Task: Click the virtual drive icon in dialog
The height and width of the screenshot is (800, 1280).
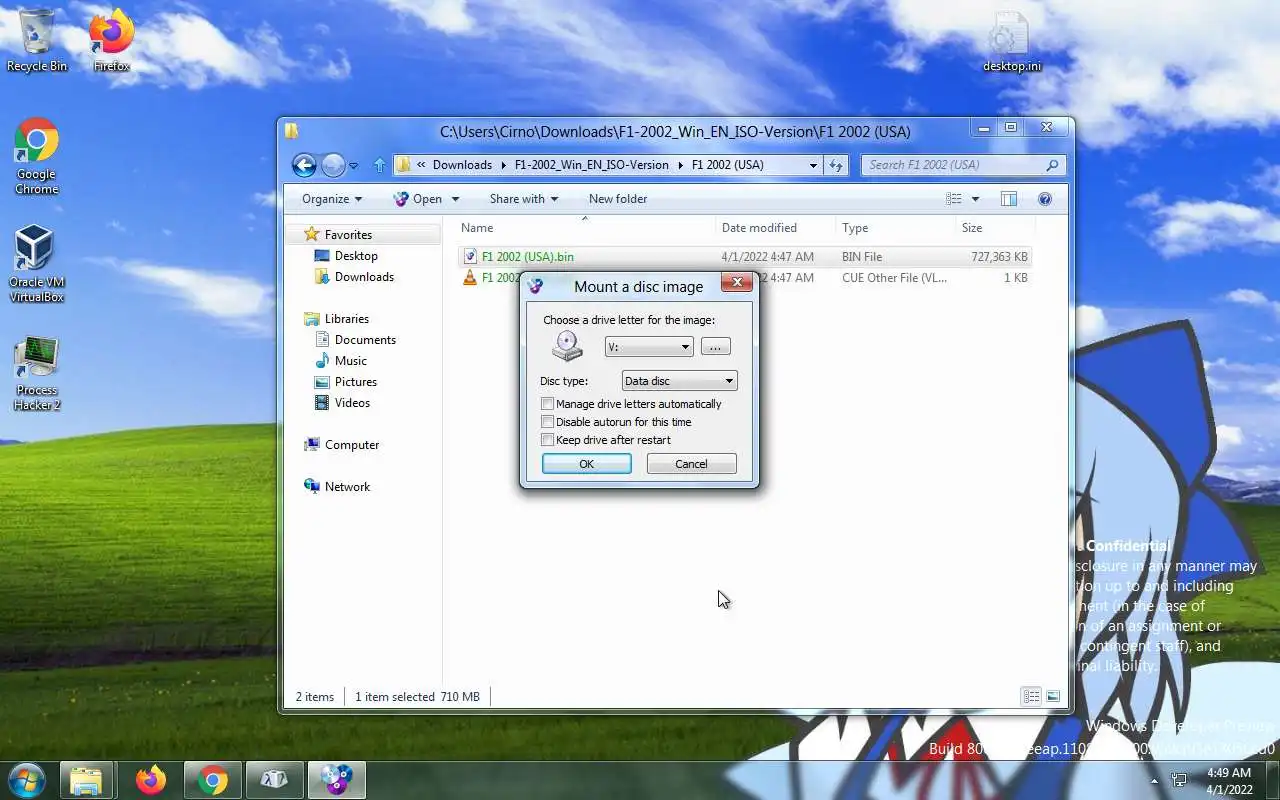Action: tap(567, 346)
